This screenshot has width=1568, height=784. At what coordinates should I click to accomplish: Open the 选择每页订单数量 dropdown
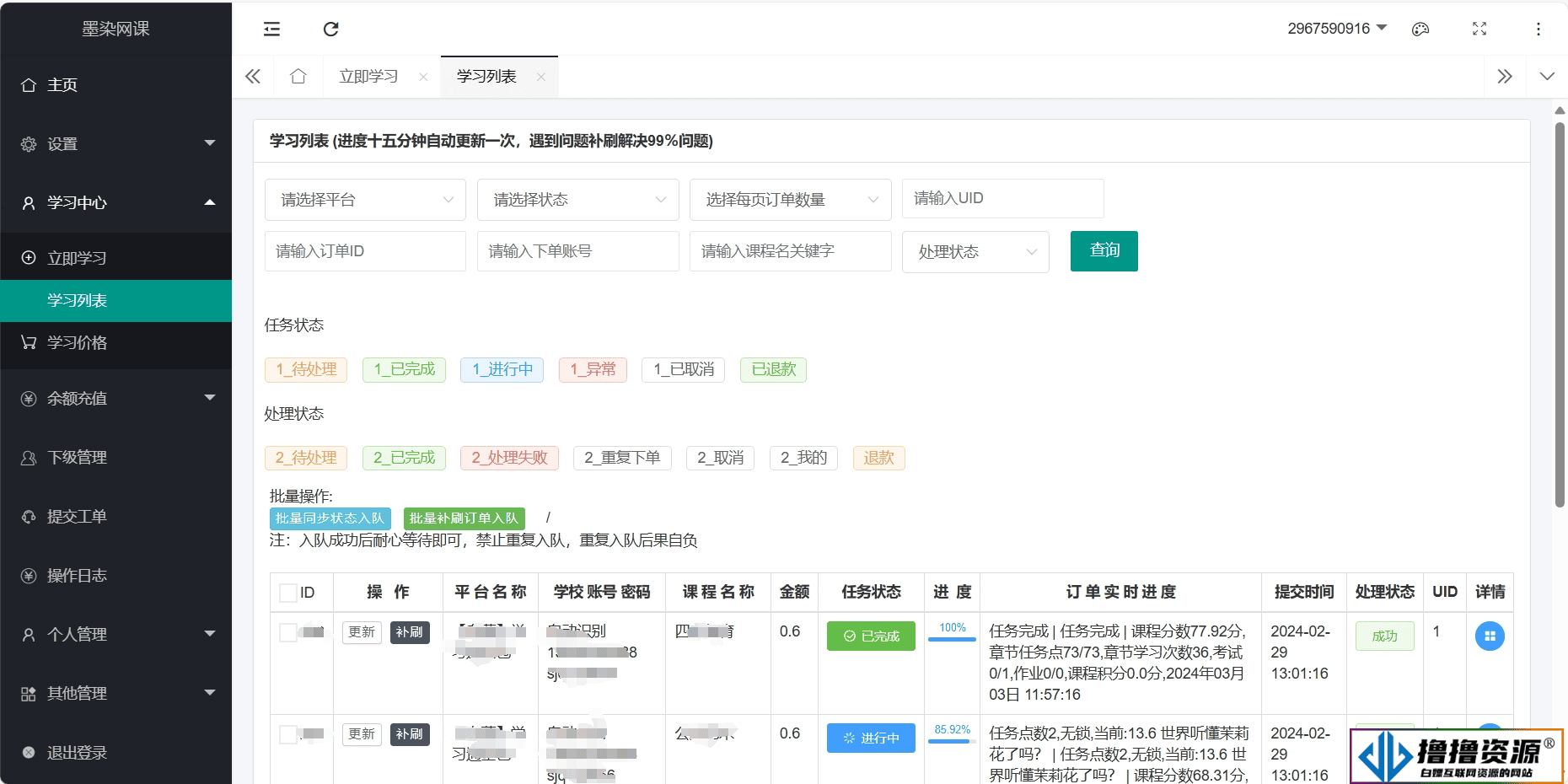click(791, 200)
